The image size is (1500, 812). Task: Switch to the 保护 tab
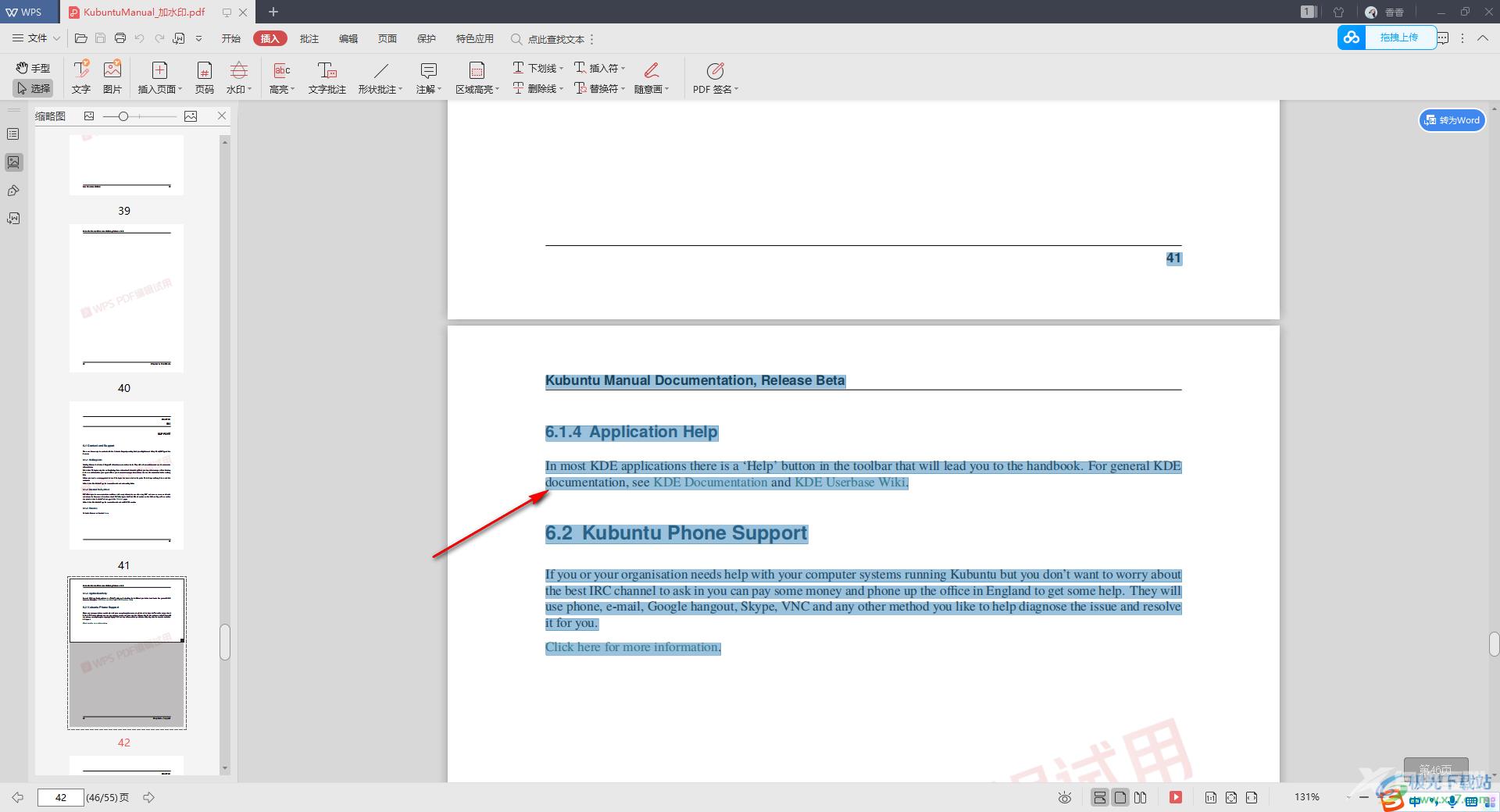coord(427,38)
